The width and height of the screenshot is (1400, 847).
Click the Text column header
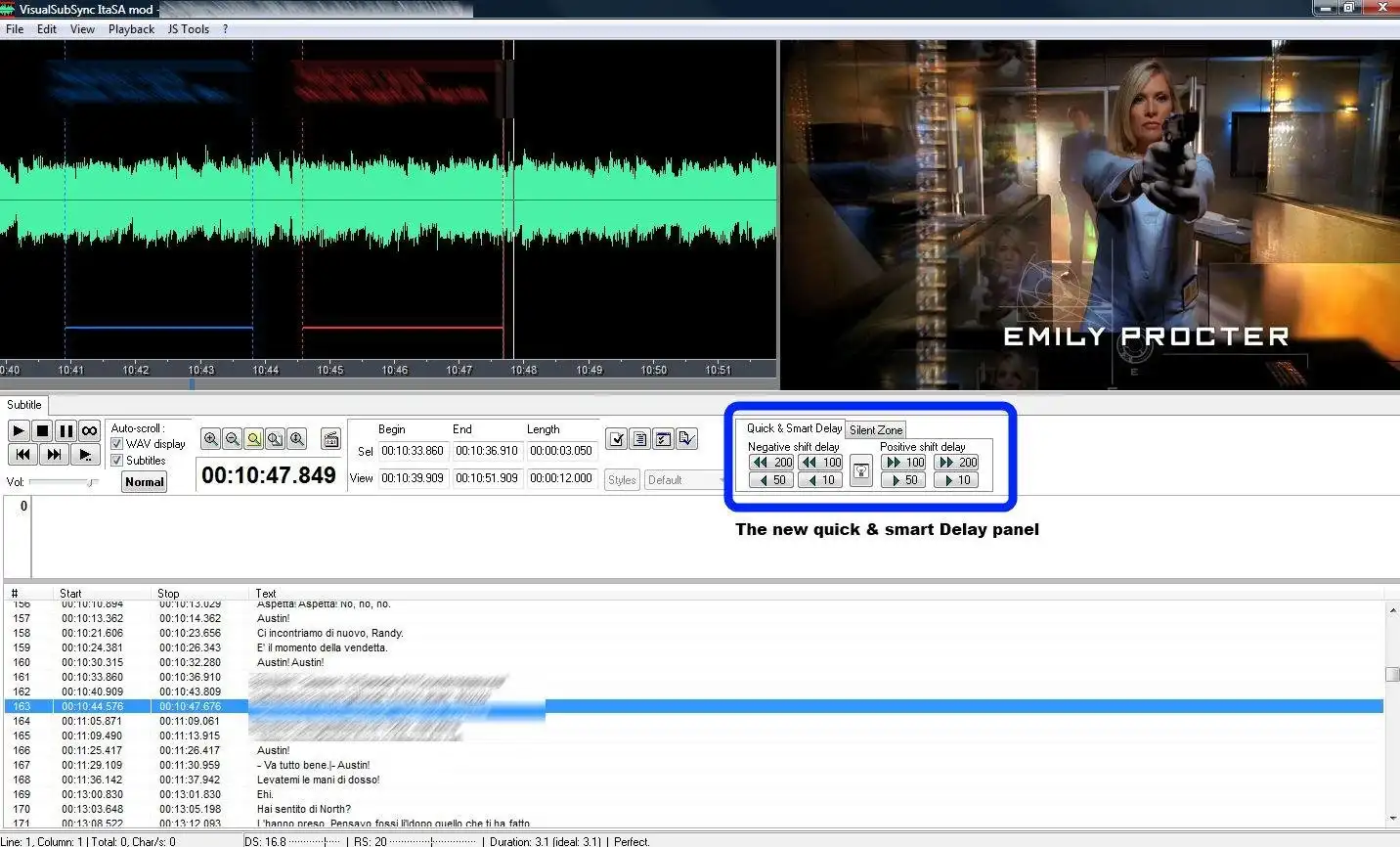click(816, 593)
